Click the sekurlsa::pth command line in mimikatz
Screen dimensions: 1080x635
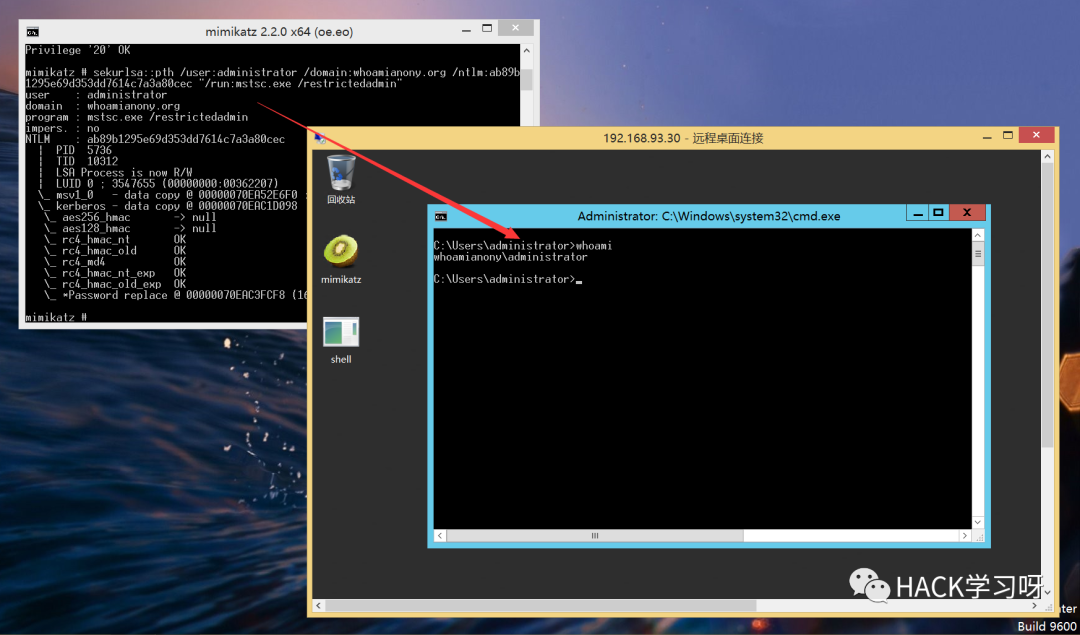(x=273, y=78)
